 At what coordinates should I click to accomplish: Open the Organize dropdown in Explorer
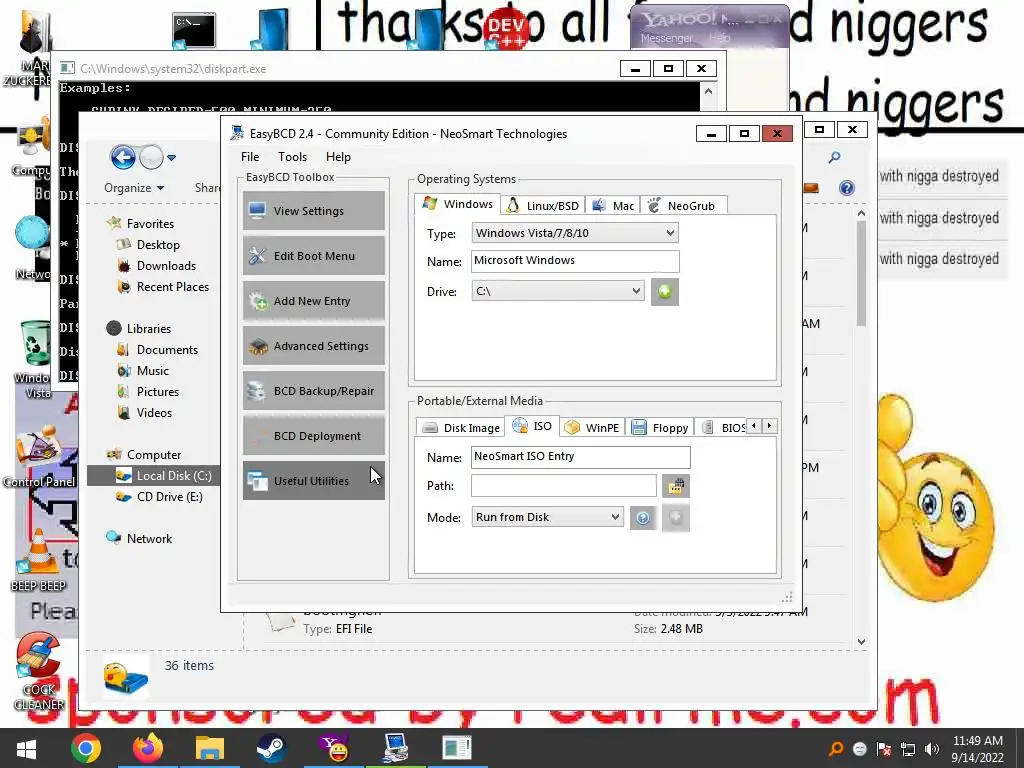tap(134, 188)
